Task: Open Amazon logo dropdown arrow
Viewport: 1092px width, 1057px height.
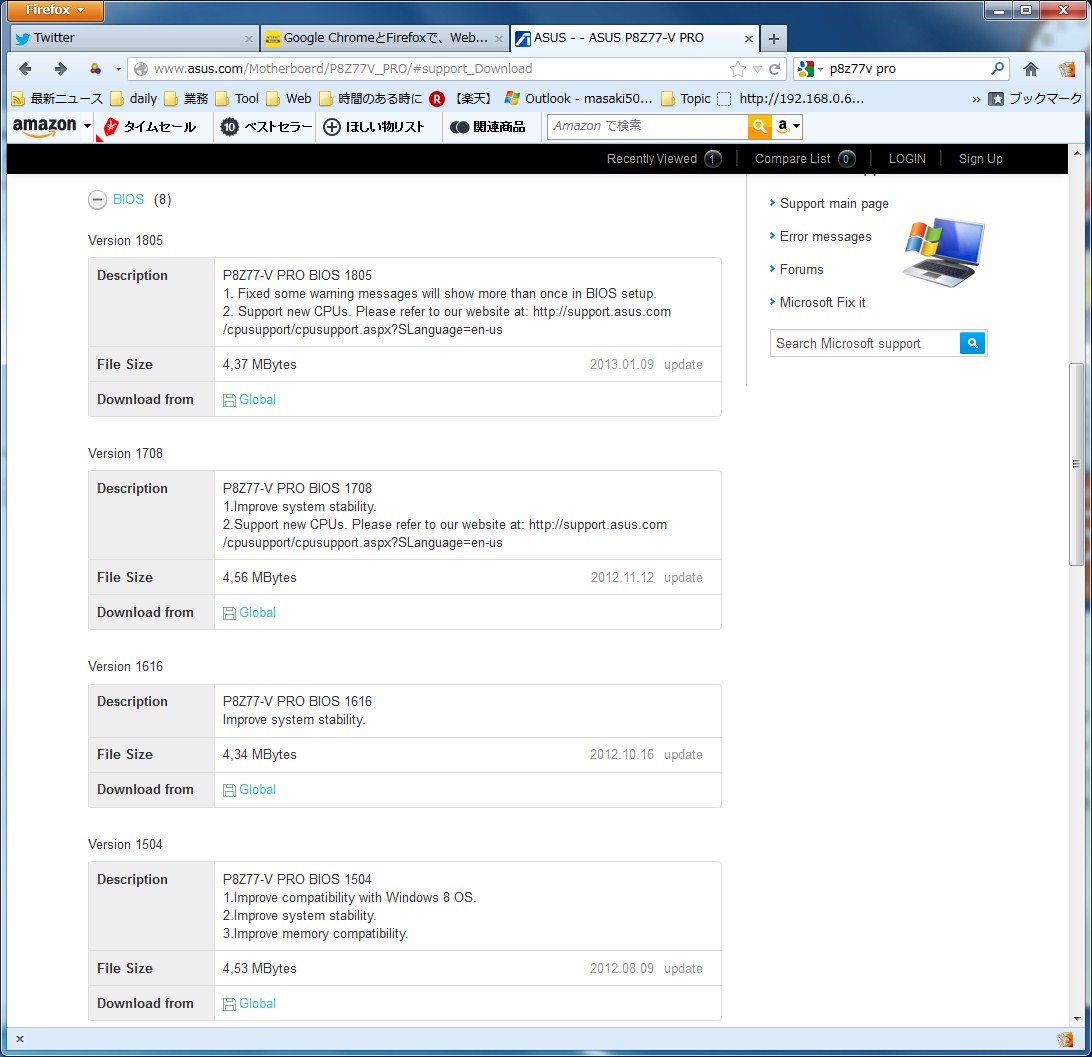Action: coord(88,126)
